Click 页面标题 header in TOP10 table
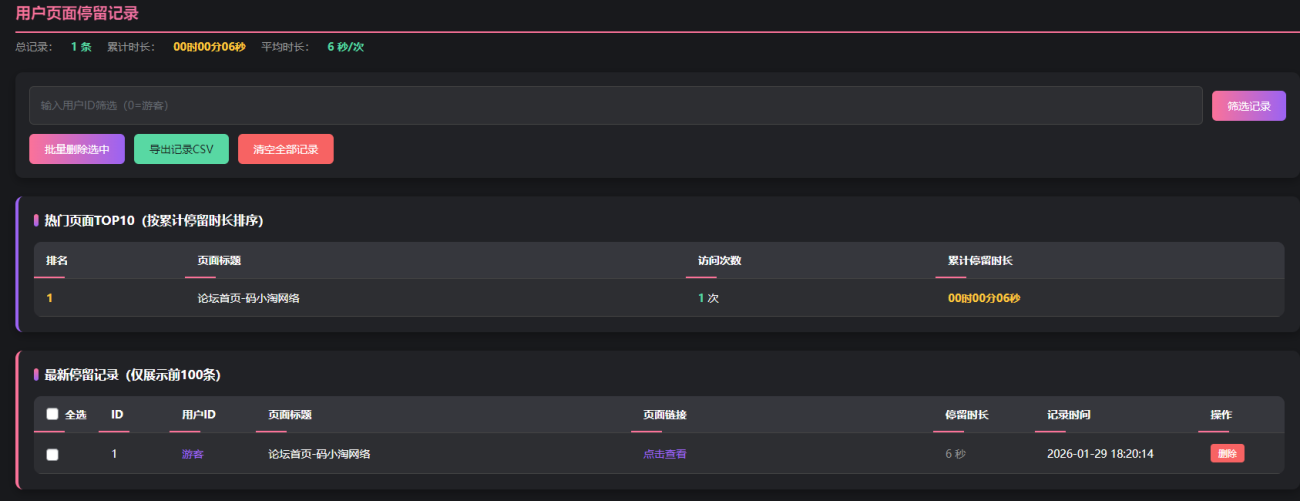Screen dimensions: 1300x501 [x=219, y=261]
